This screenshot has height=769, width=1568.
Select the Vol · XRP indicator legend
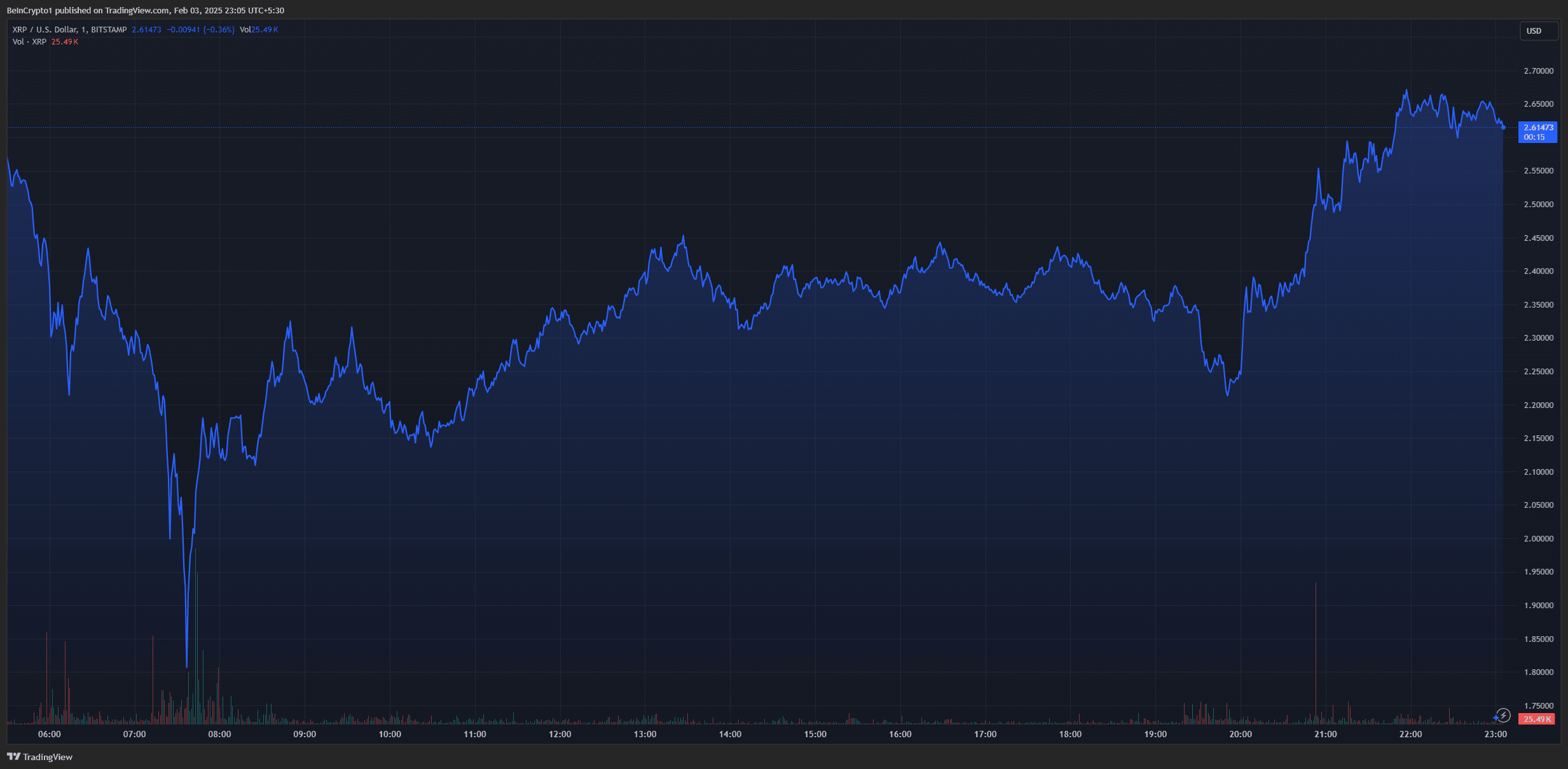pyautogui.click(x=29, y=42)
